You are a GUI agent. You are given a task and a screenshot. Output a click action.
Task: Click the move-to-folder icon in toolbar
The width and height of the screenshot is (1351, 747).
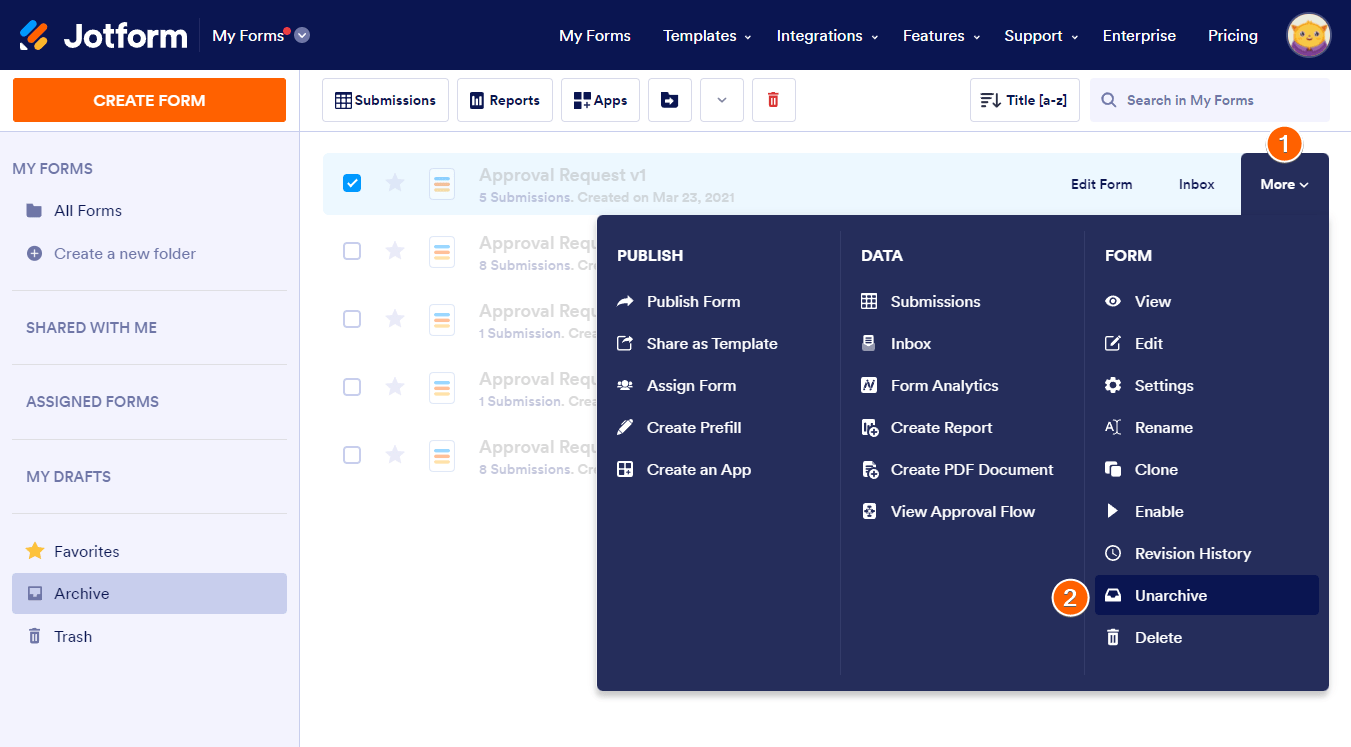pyautogui.click(x=670, y=100)
